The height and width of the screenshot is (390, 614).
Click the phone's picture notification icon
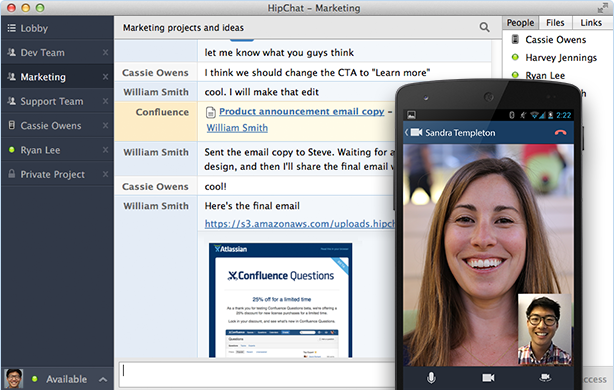pos(411,115)
